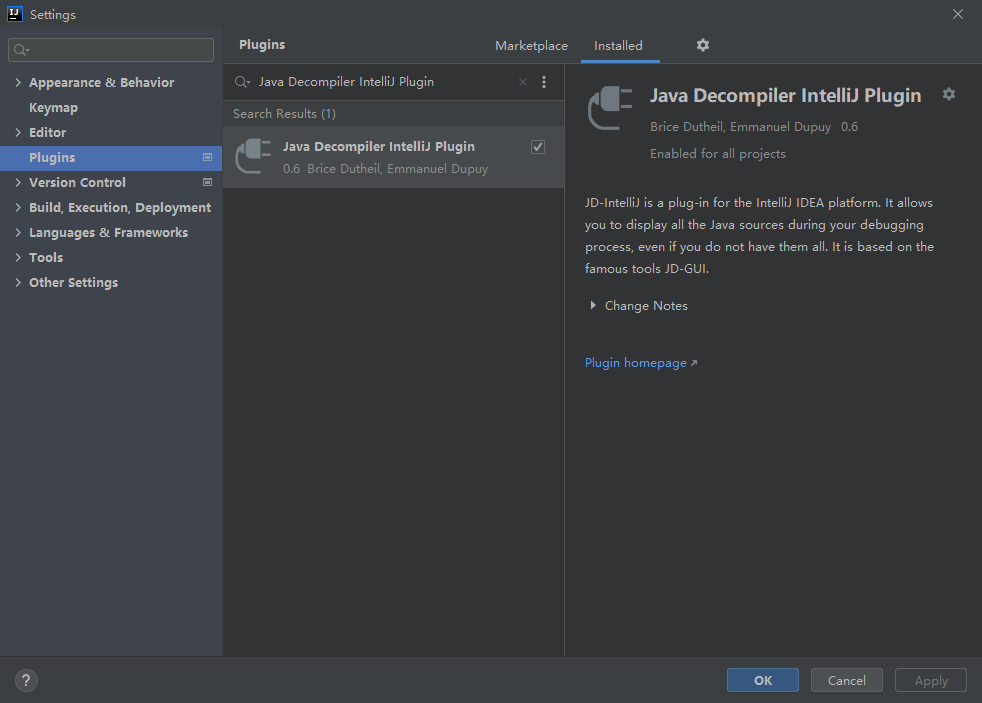
Task: Select Keymap in settings tree
Action: (53, 107)
